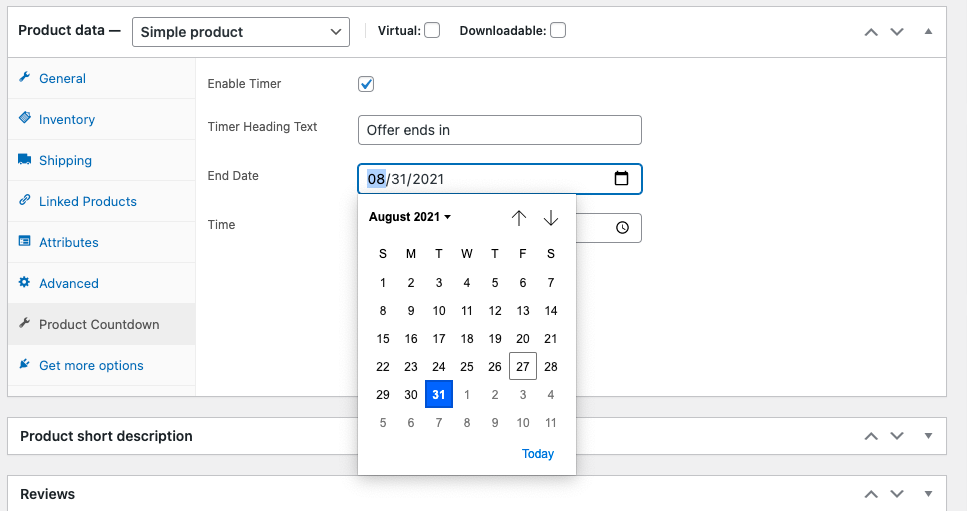This screenshot has width=967, height=511.
Task: Open the calendar picker icon in End Date
Action: (621, 179)
